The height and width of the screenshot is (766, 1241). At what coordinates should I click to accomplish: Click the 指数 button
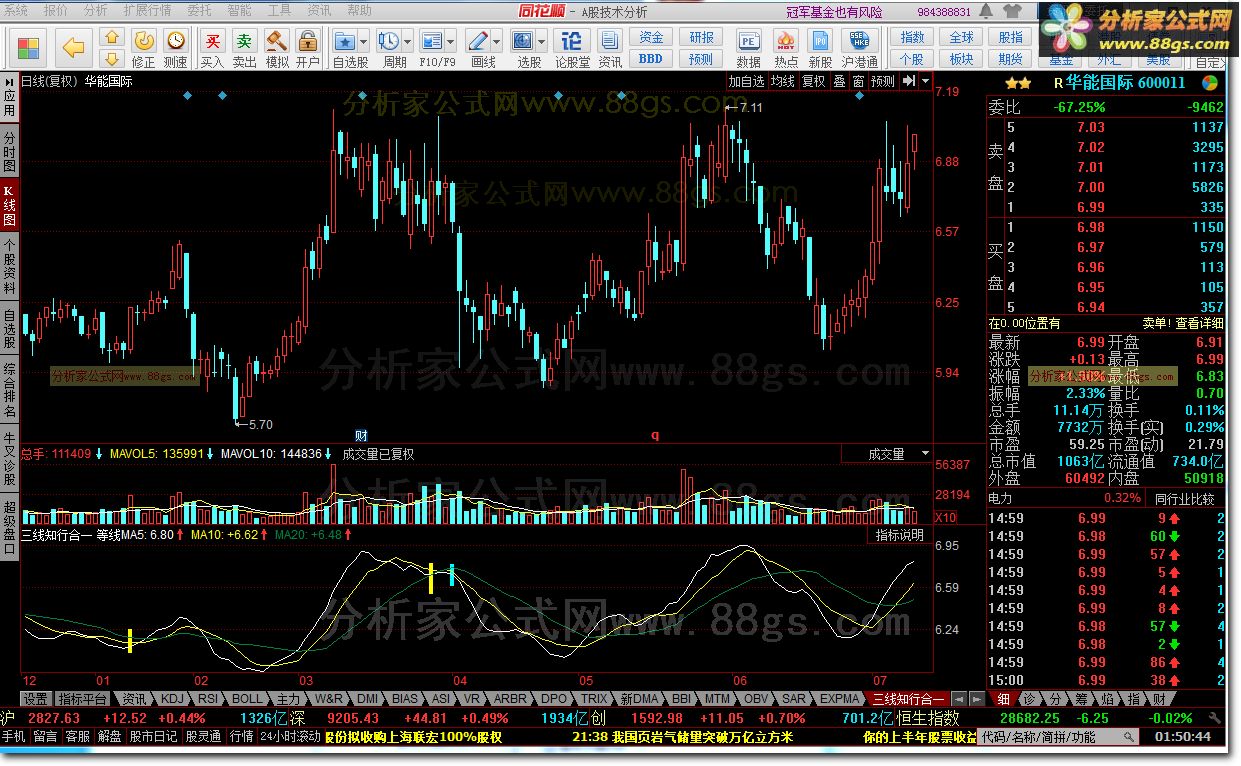click(x=912, y=37)
